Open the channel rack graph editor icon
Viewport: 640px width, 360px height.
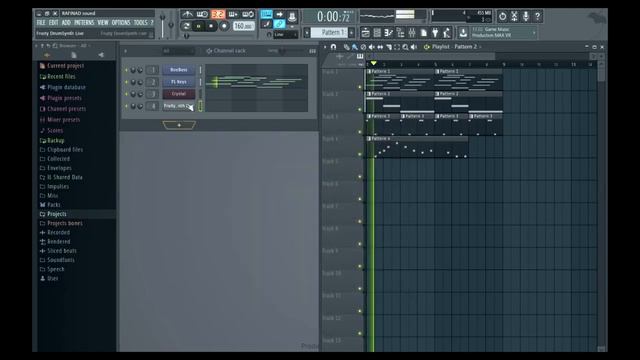click(x=312, y=51)
